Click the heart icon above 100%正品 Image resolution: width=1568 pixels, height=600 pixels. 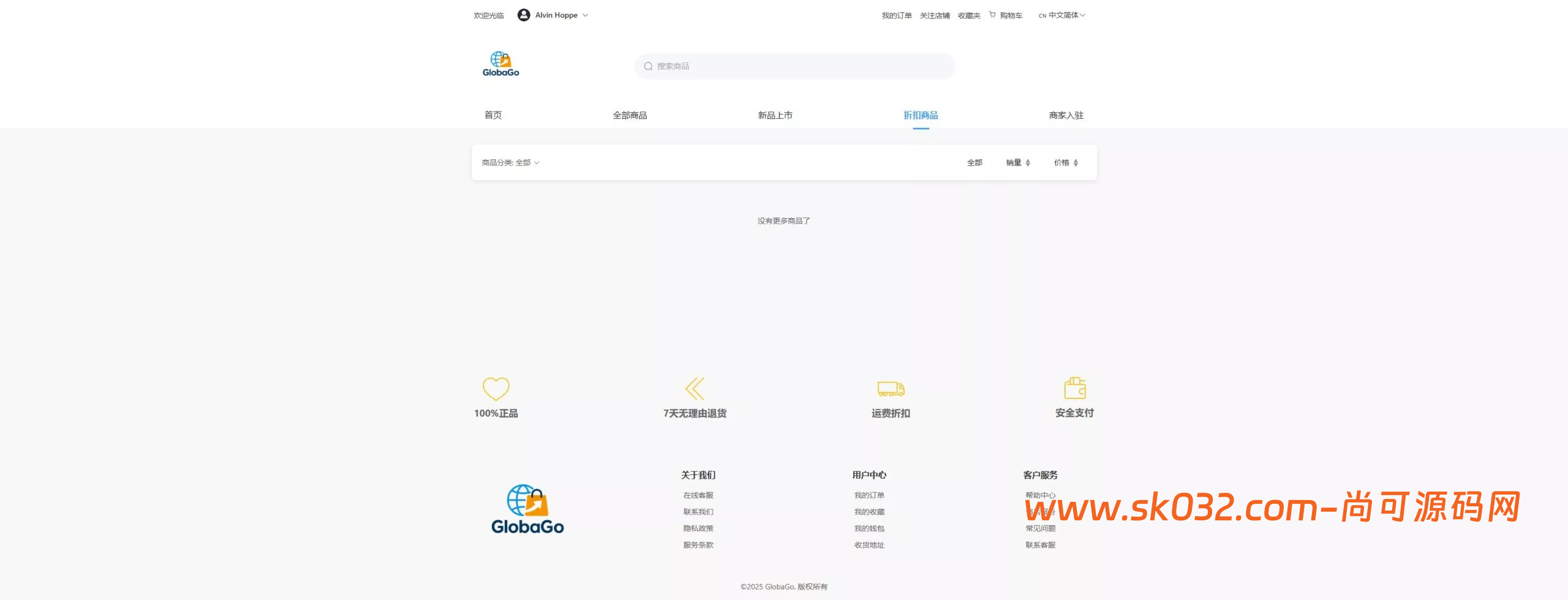pyautogui.click(x=496, y=389)
